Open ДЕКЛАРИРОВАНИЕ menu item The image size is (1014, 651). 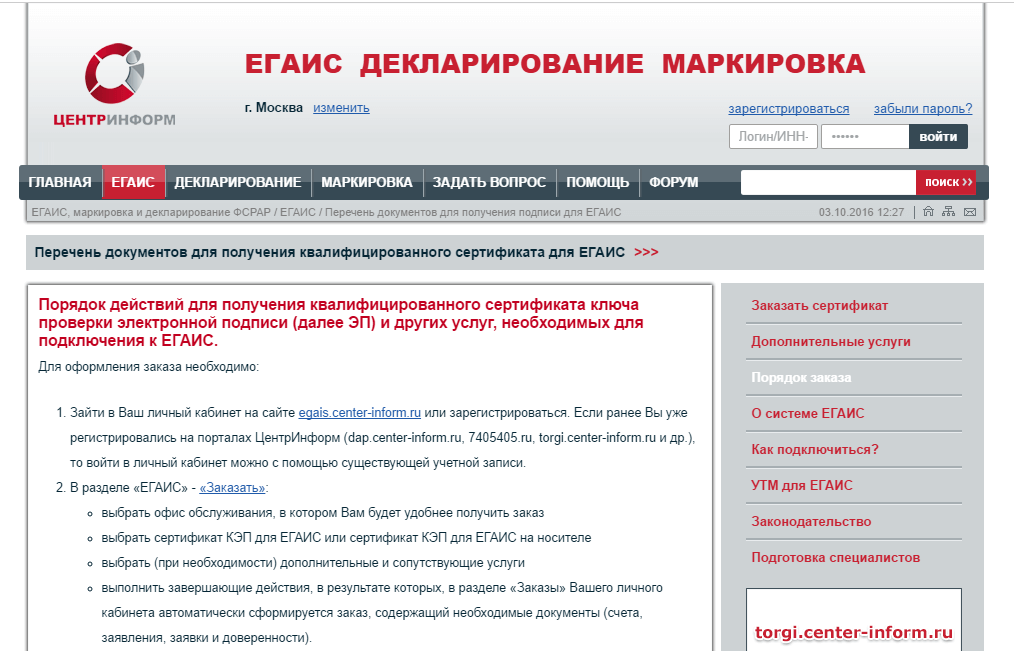(238, 182)
